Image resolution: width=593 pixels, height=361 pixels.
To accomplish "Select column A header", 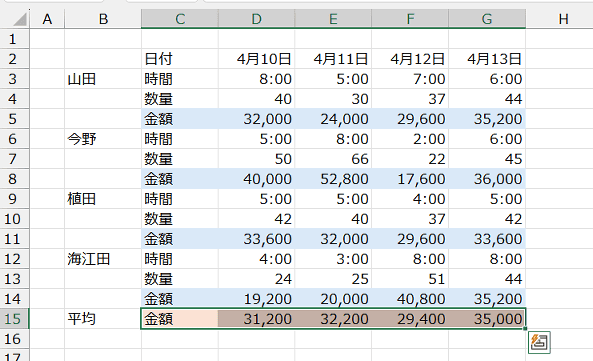I will point(47,19).
